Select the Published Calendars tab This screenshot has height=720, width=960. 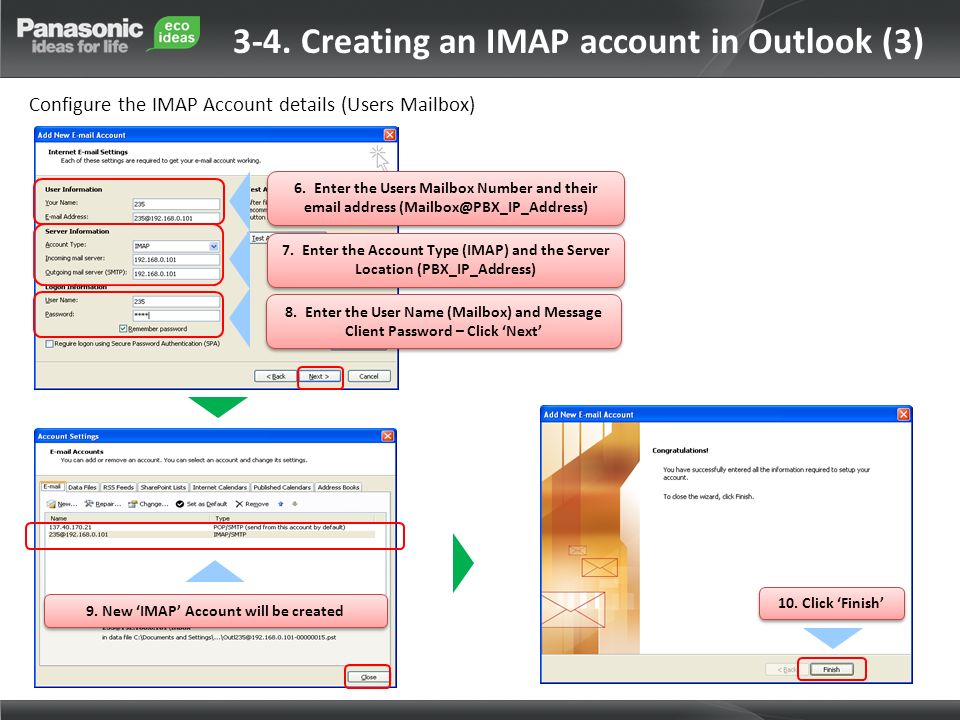click(282, 487)
